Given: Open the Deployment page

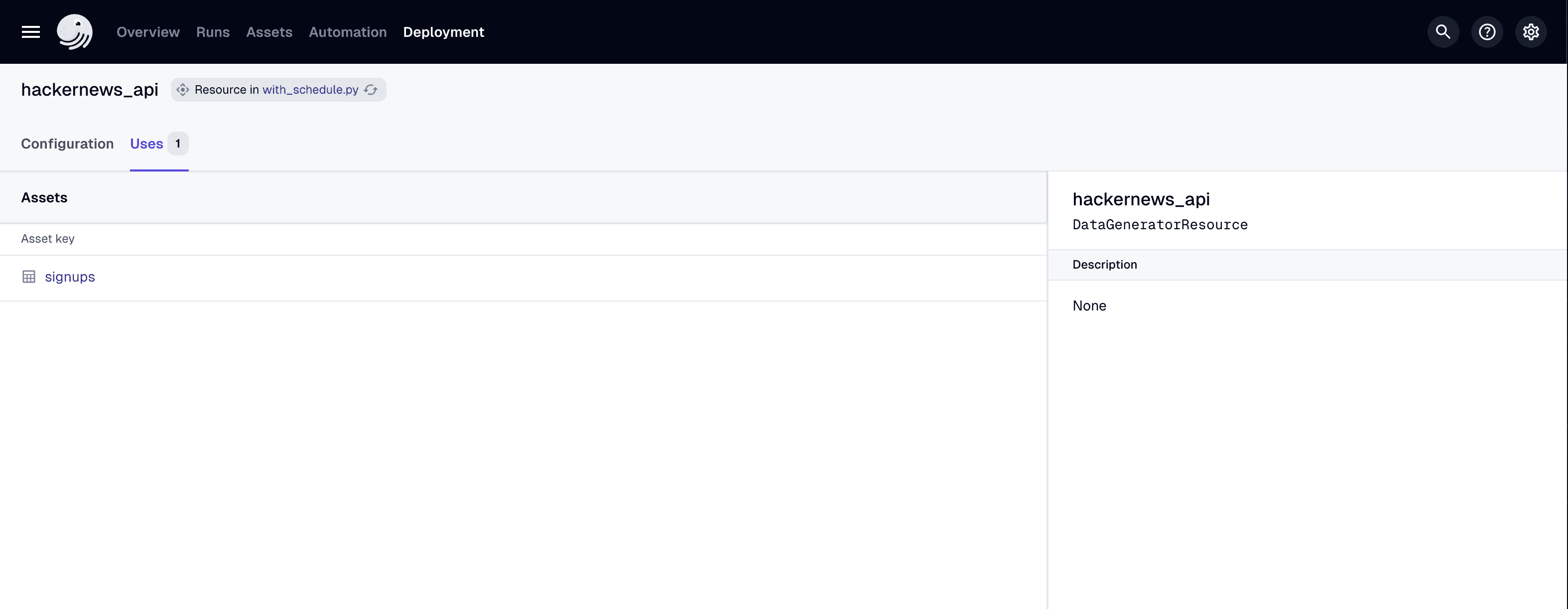Looking at the screenshot, I should click(443, 32).
